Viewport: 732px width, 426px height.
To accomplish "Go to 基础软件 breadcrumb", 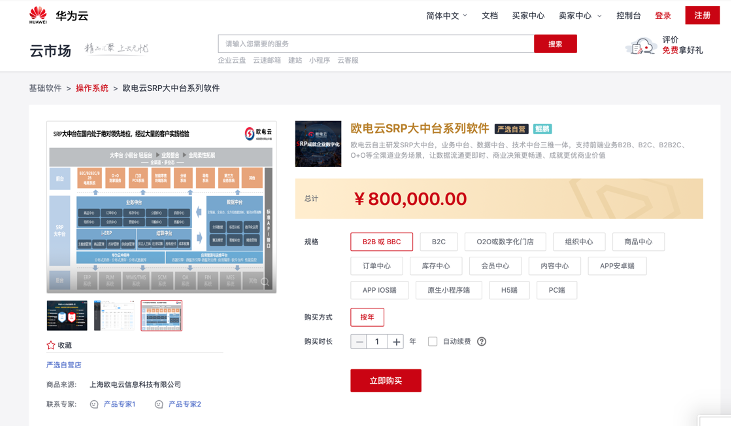I will pos(45,88).
